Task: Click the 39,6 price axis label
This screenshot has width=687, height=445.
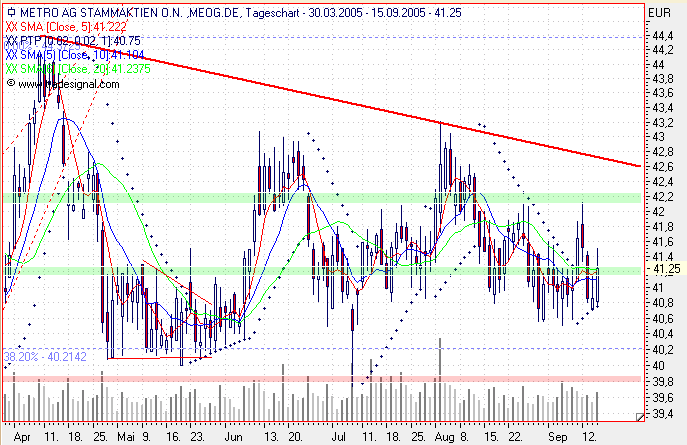Action: (x=663, y=398)
